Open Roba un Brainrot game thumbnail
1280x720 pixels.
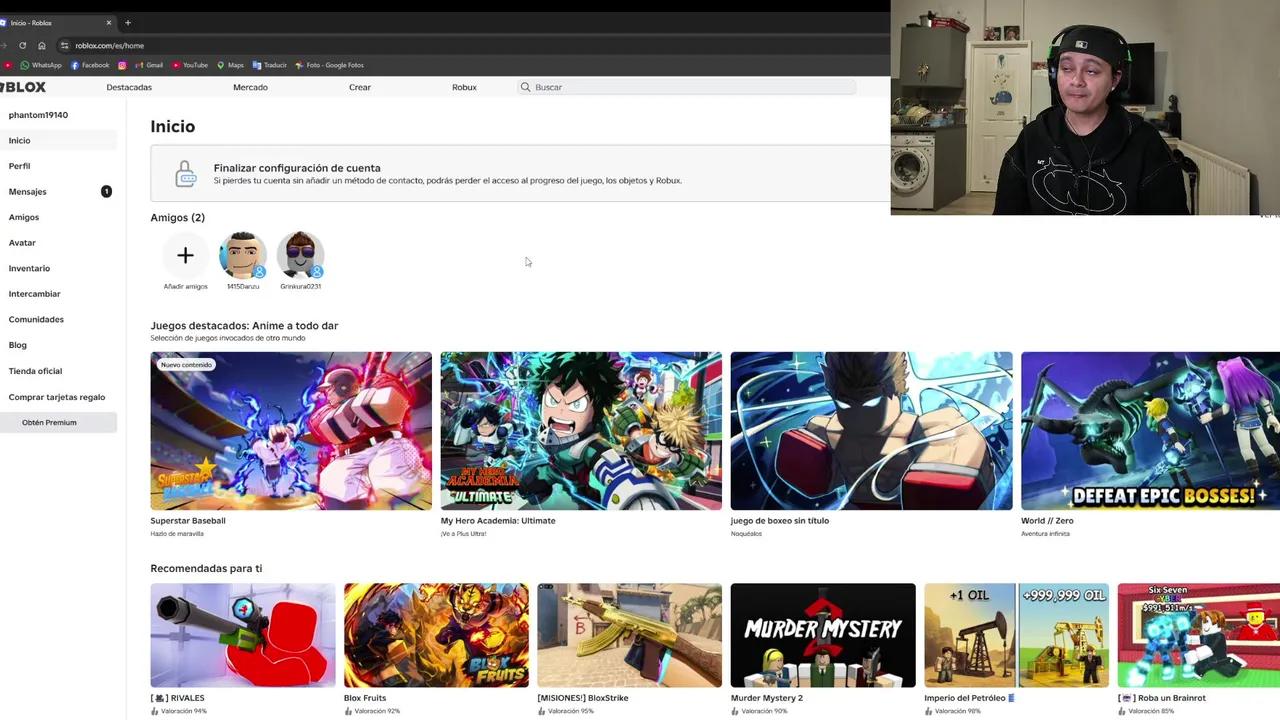tap(1199, 635)
